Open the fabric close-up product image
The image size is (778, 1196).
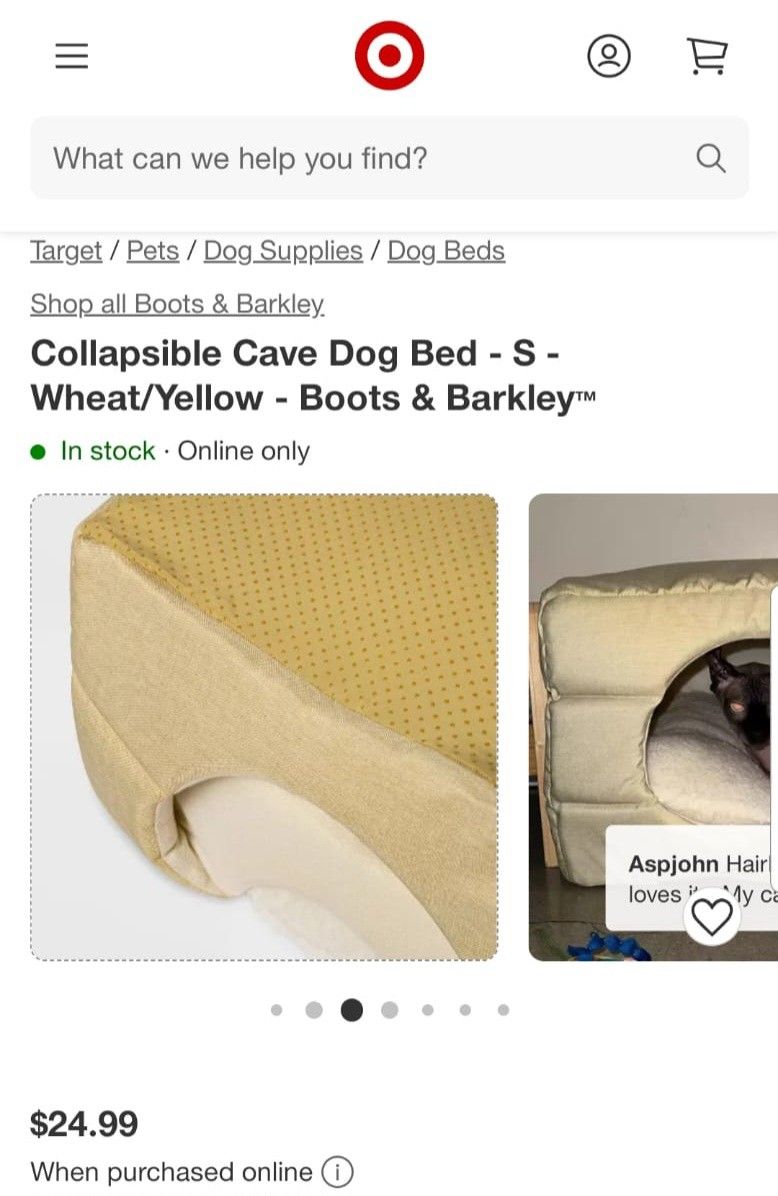(x=264, y=727)
